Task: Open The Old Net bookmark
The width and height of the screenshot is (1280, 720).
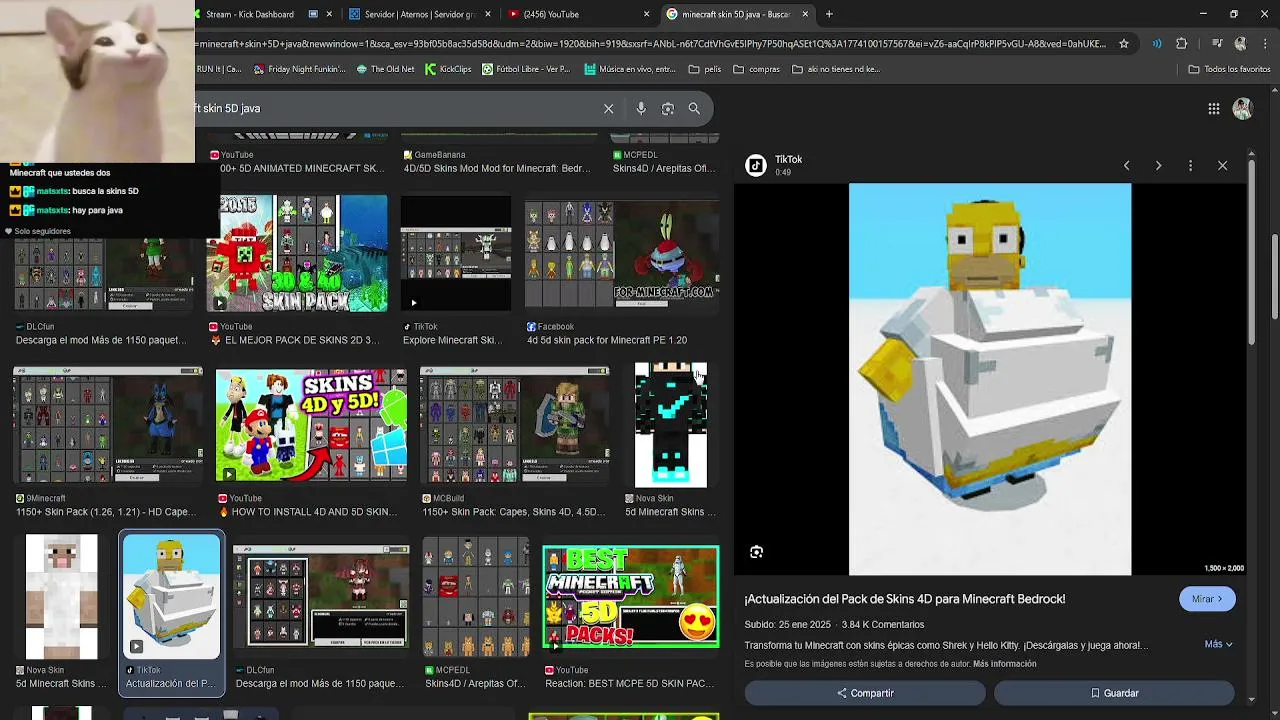Action: coord(384,69)
